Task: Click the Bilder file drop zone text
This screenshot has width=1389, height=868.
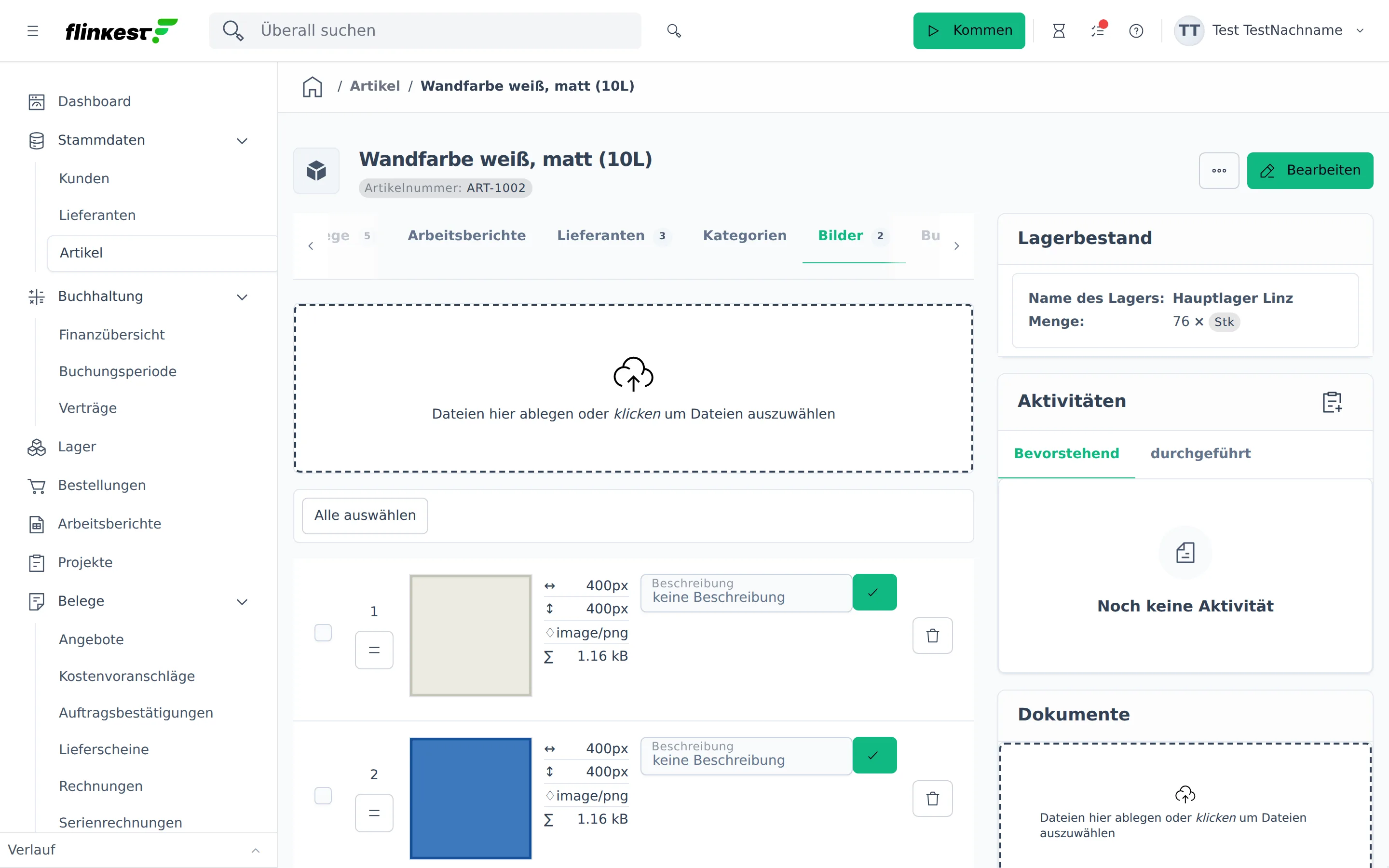Action: coord(633,414)
